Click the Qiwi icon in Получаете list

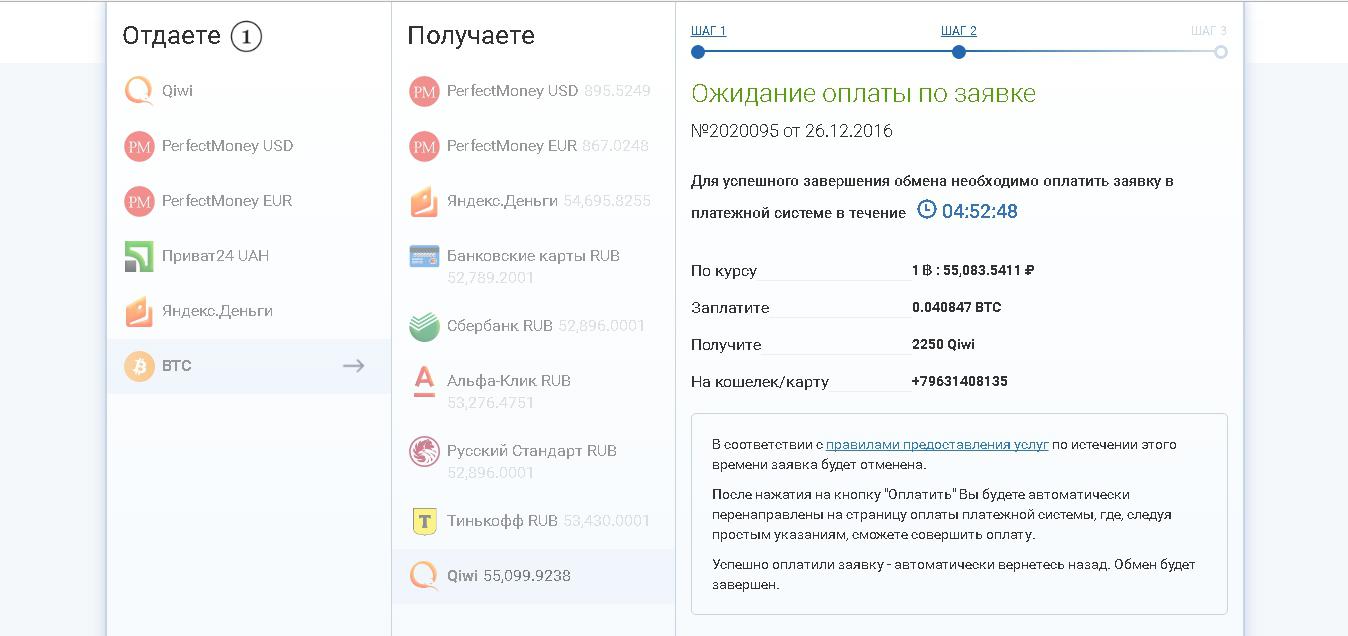pyautogui.click(x=425, y=576)
